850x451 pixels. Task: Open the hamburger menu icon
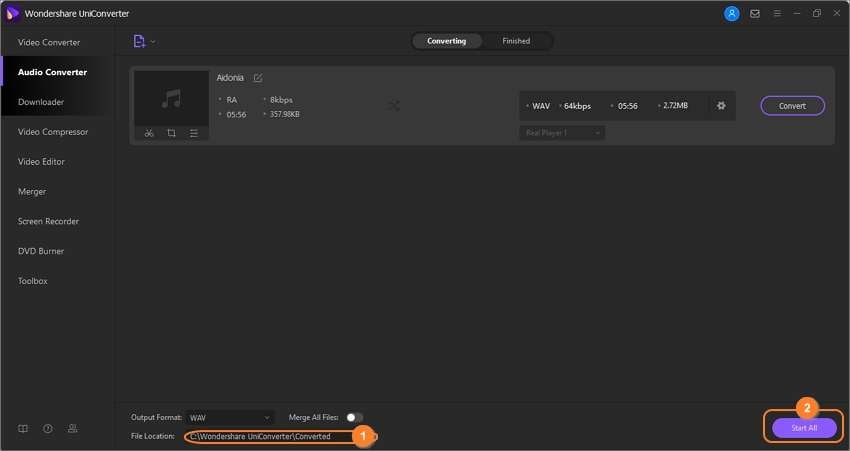[777, 14]
